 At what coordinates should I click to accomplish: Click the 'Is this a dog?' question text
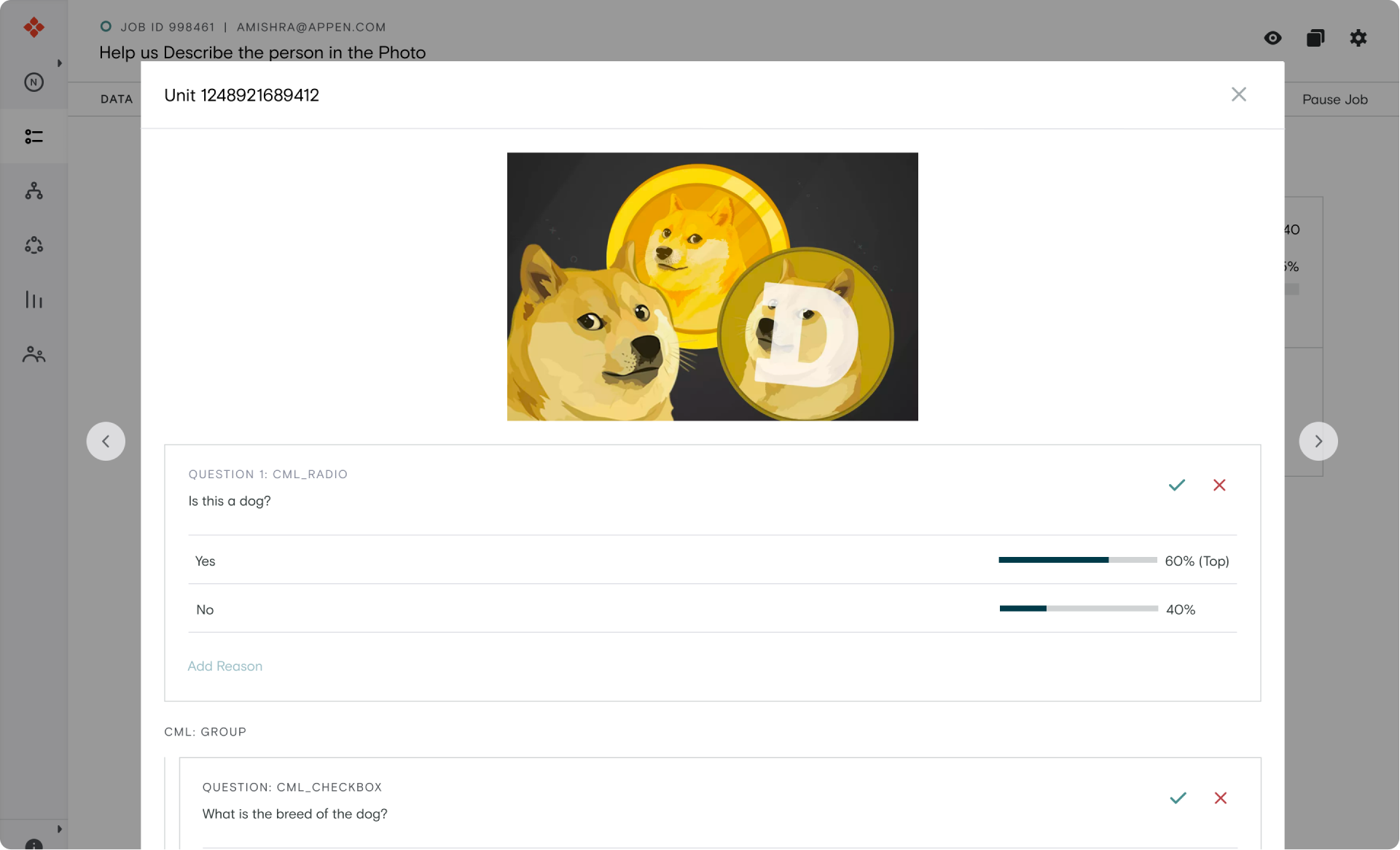[229, 501]
